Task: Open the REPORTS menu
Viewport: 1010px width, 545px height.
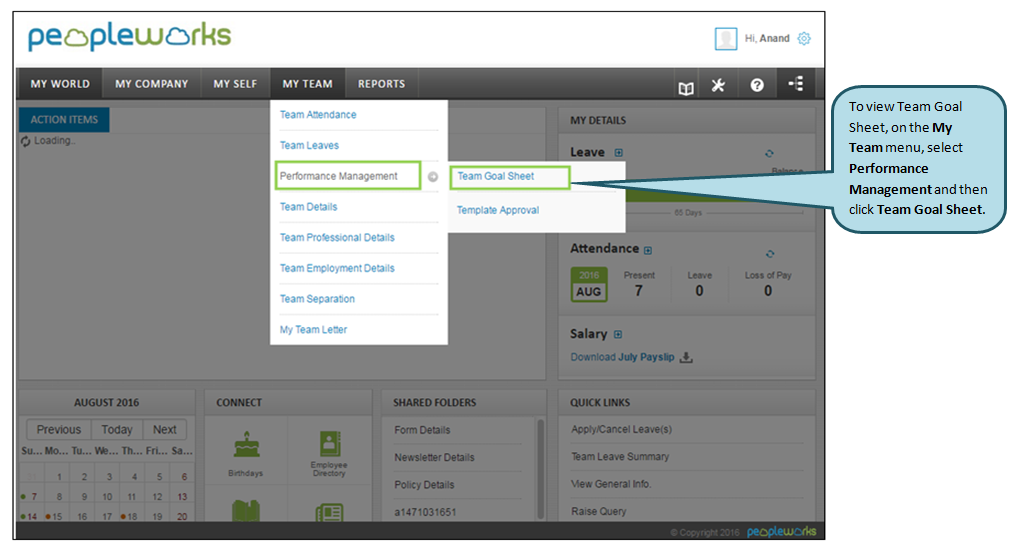Action: [381, 84]
